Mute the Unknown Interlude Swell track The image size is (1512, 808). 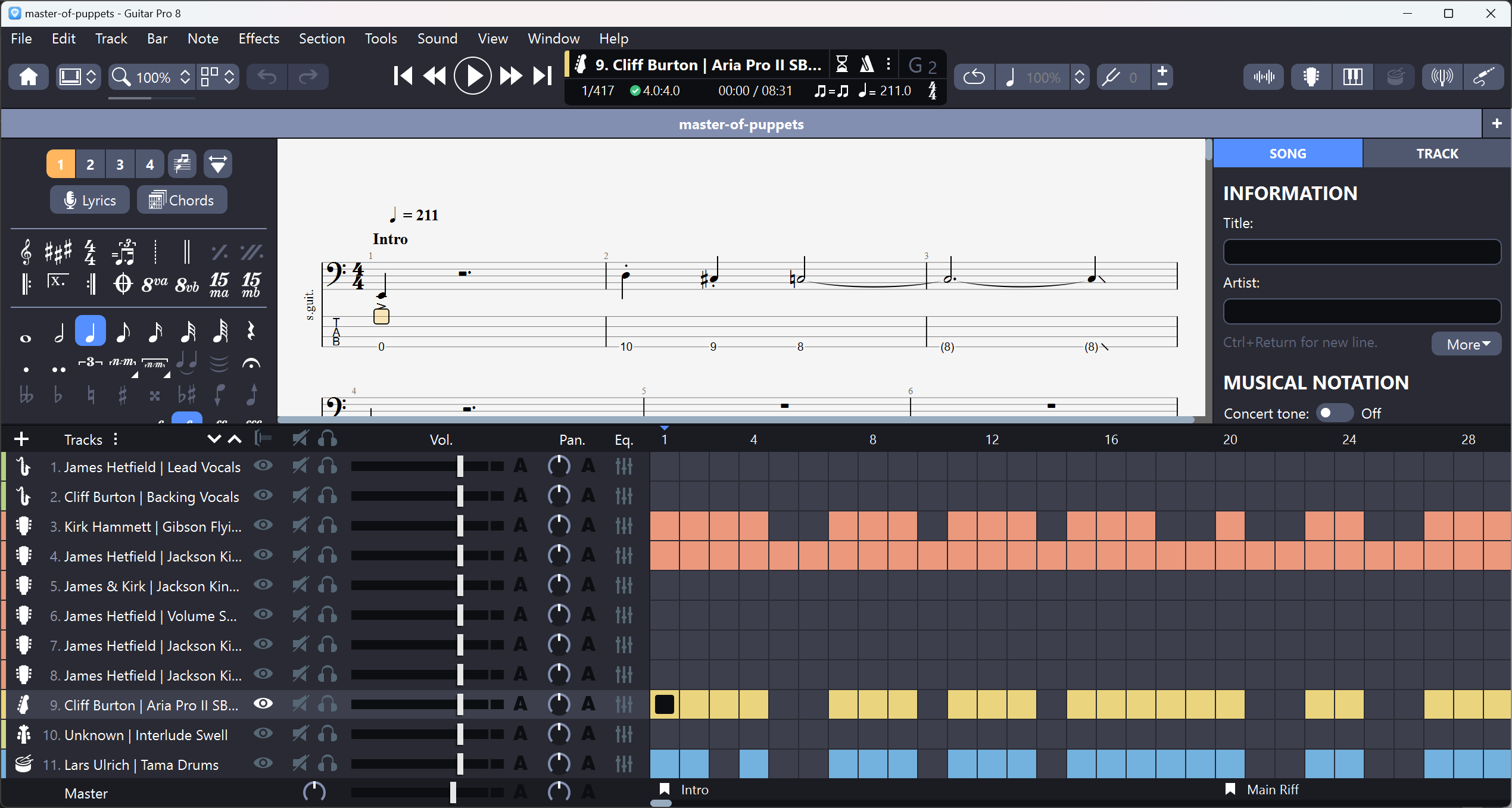pyautogui.click(x=300, y=734)
